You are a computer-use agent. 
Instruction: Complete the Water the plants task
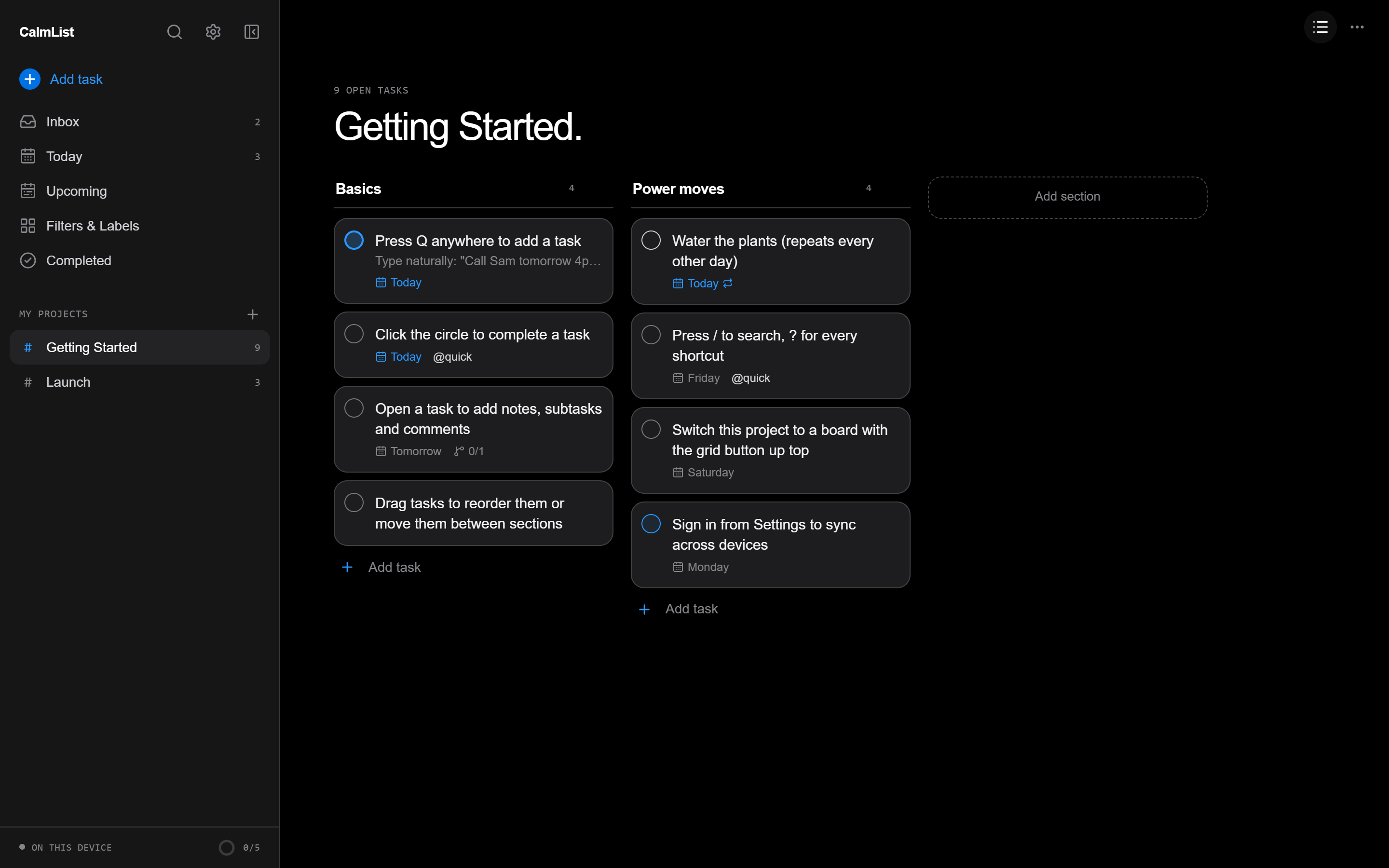click(651, 240)
